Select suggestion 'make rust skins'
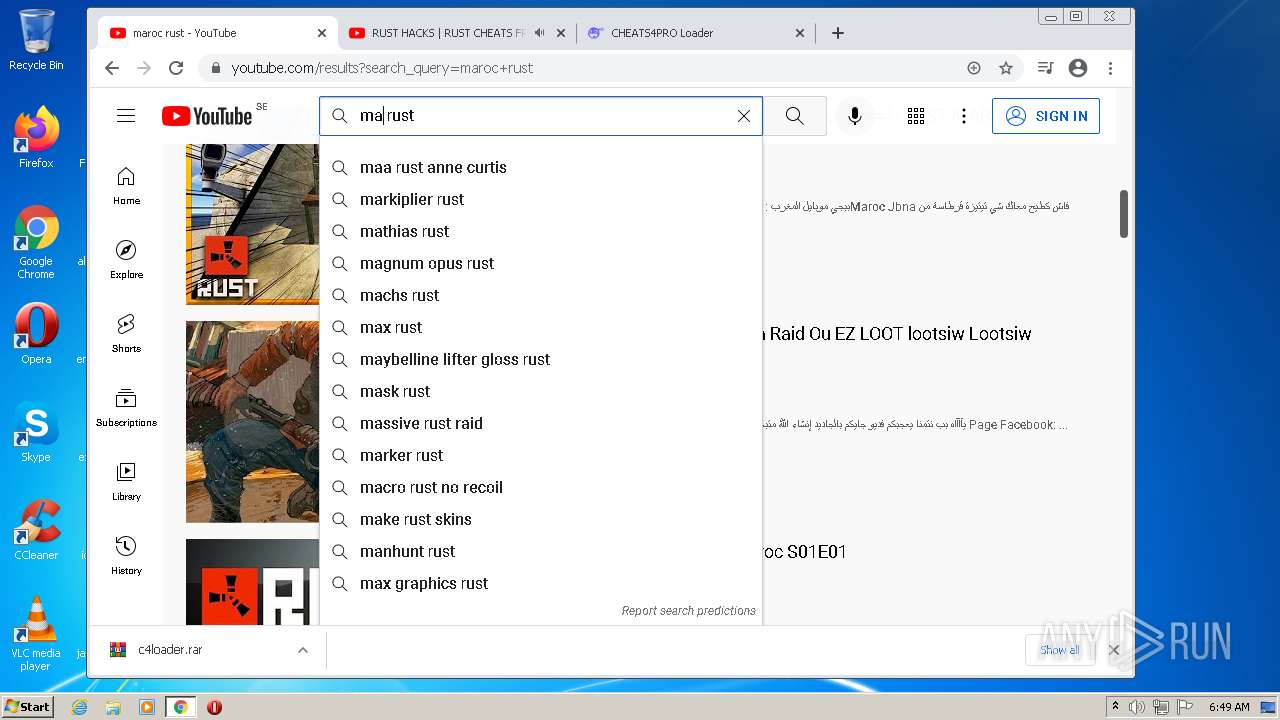The height and width of the screenshot is (720, 1280). [541, 520]
